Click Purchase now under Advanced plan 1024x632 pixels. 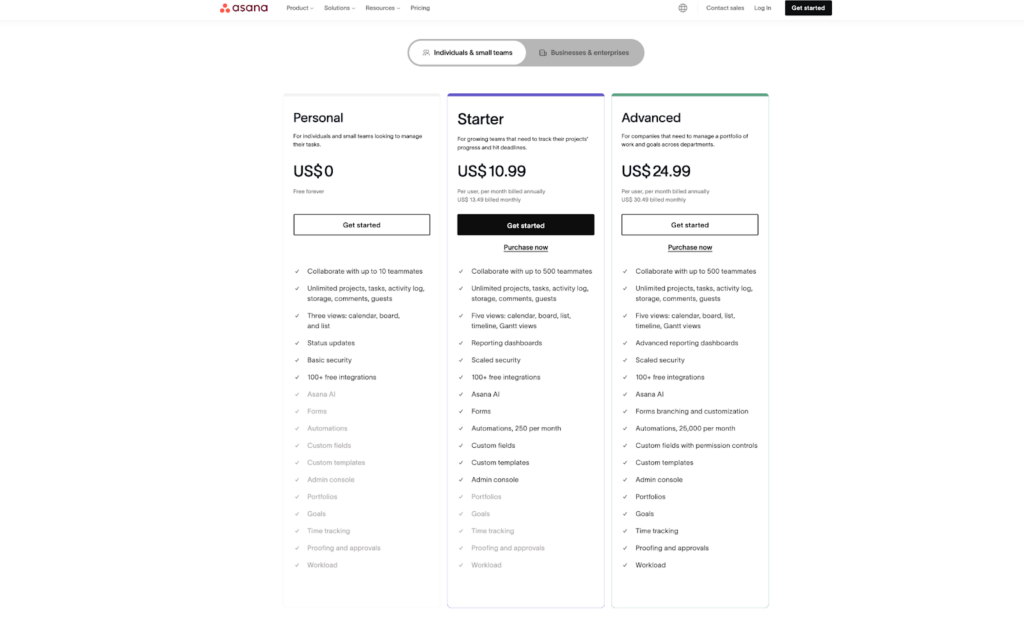[690, 247]
